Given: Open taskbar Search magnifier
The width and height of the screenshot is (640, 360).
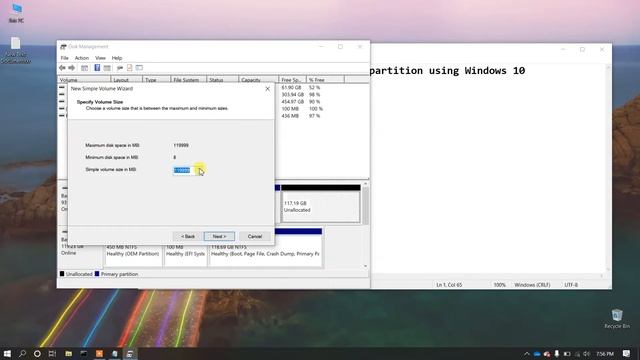Looking at the screenshot, I should 22,353.
